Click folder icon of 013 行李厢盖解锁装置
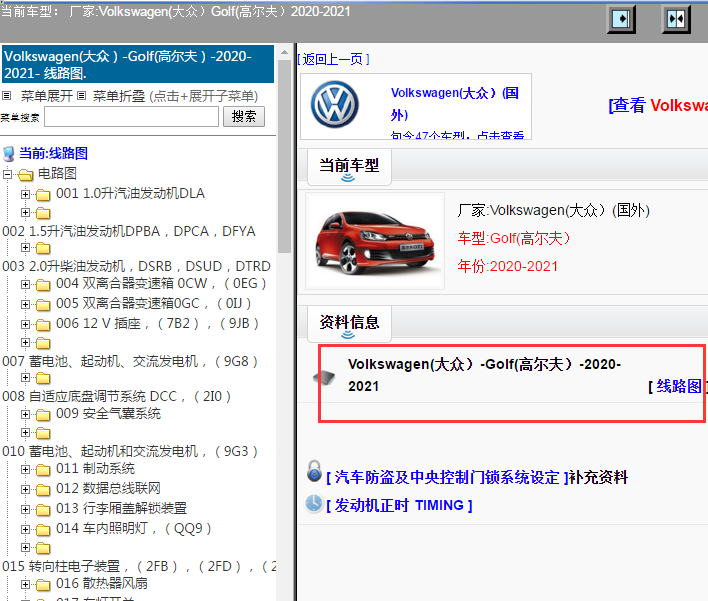The width and height of the screenshot is (708, 601). 43,509
